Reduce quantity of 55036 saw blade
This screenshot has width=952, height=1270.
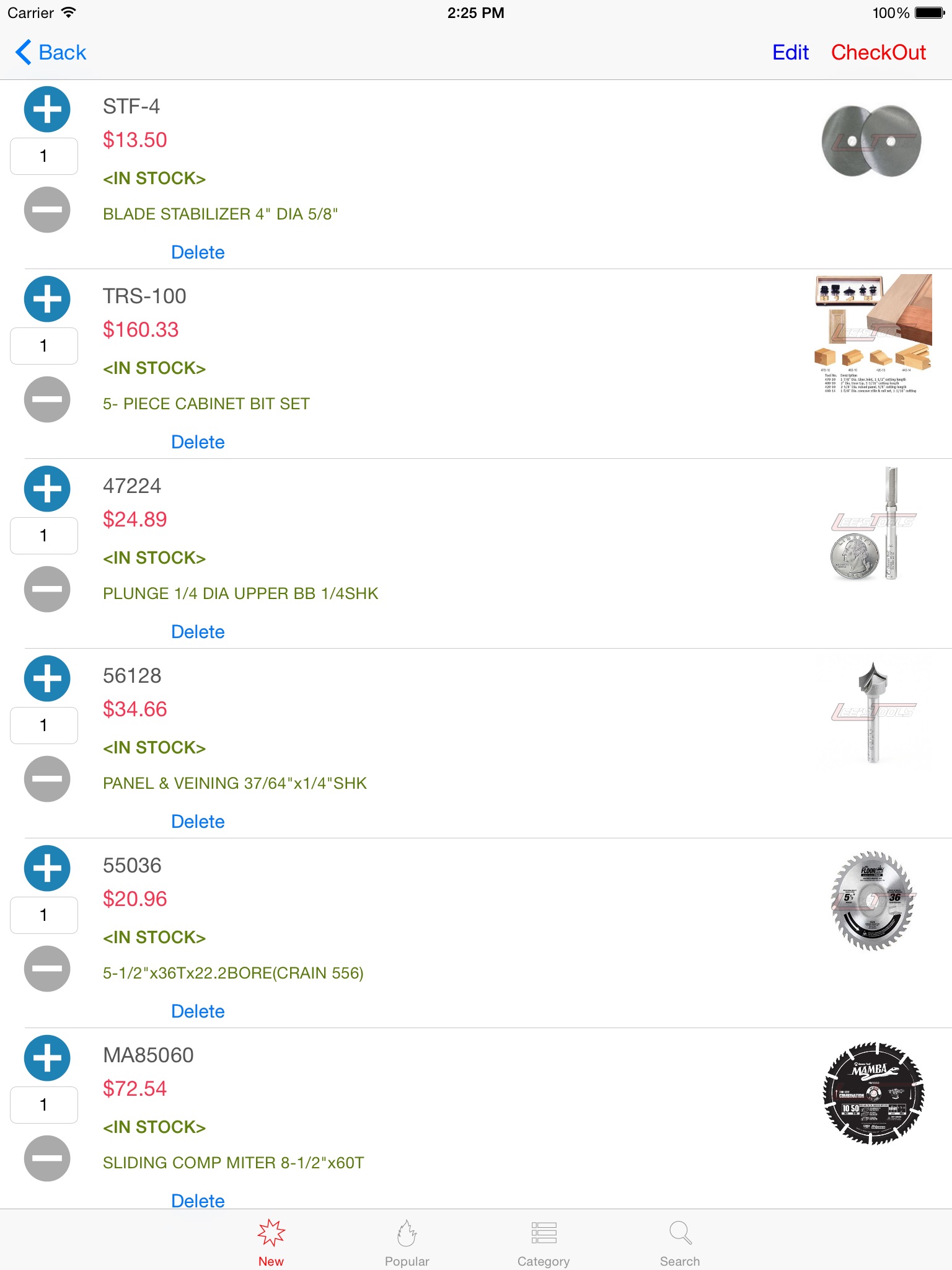pyautogui.click(x=47, y=969)
